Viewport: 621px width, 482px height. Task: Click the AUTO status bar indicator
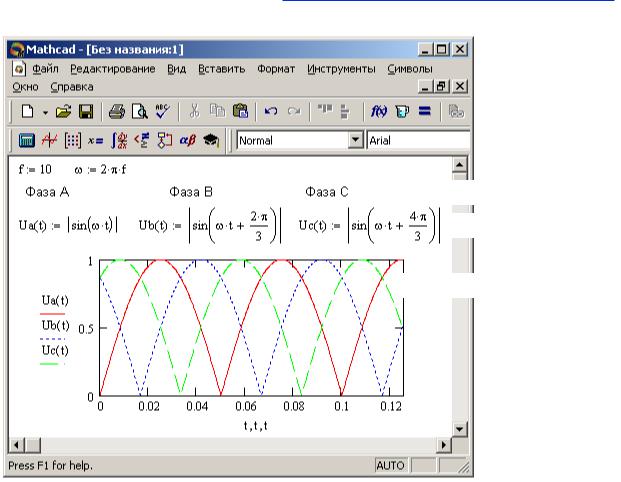390,465
